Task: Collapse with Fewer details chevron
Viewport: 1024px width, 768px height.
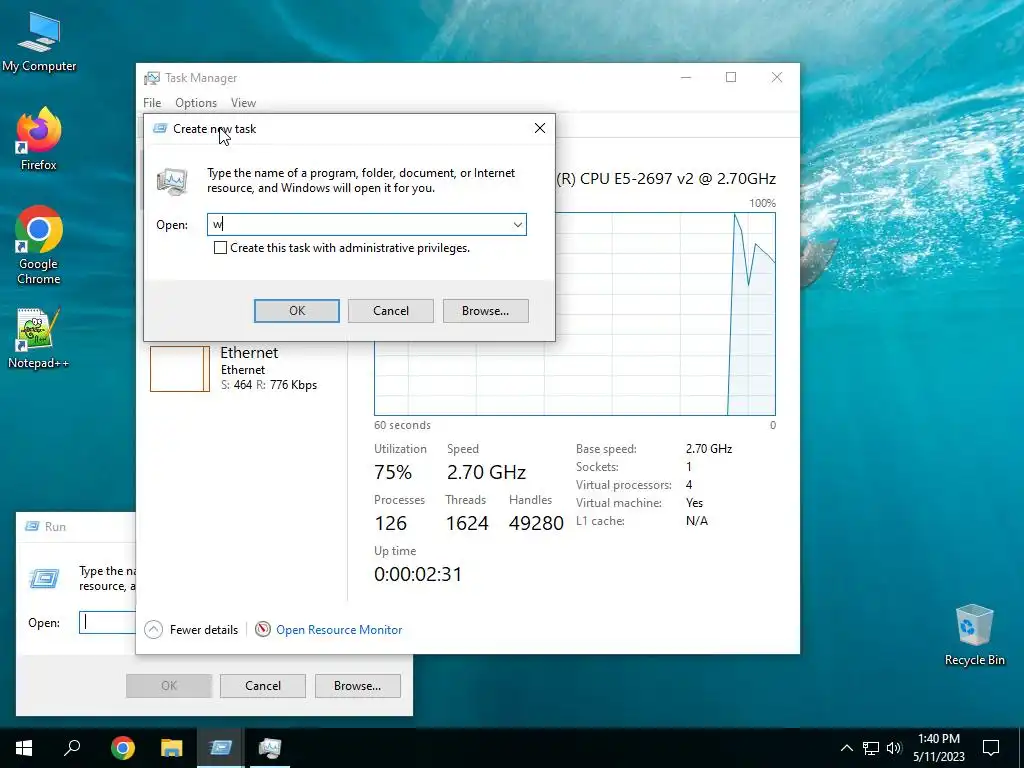Action: [x=153, y=630]
